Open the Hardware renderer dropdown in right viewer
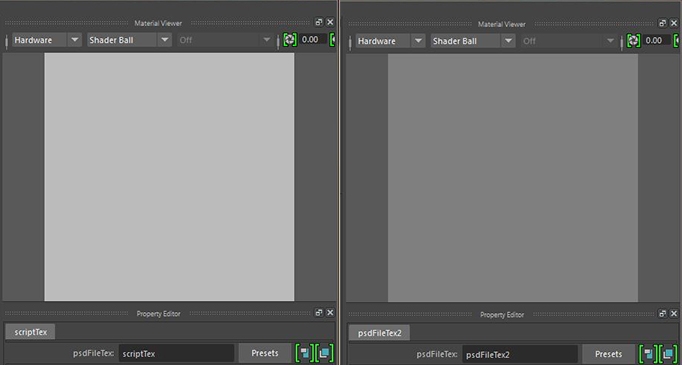 418,41
